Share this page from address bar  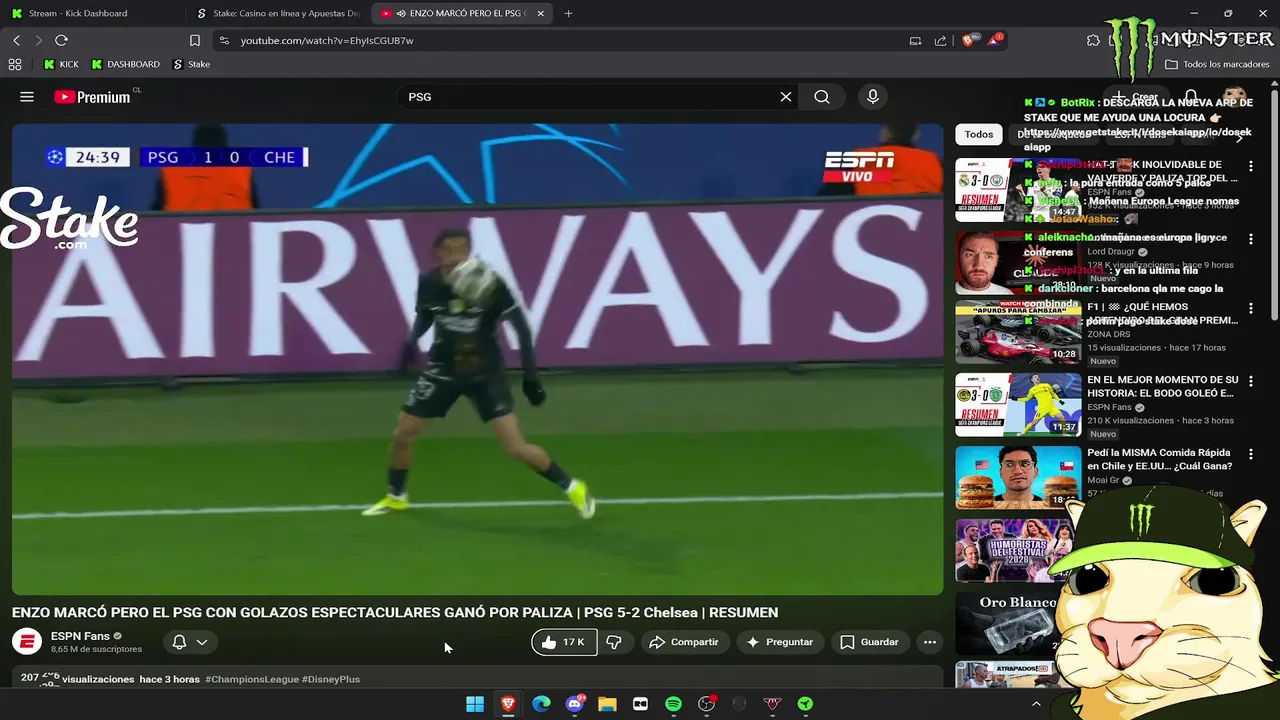(x=941, y=40)
